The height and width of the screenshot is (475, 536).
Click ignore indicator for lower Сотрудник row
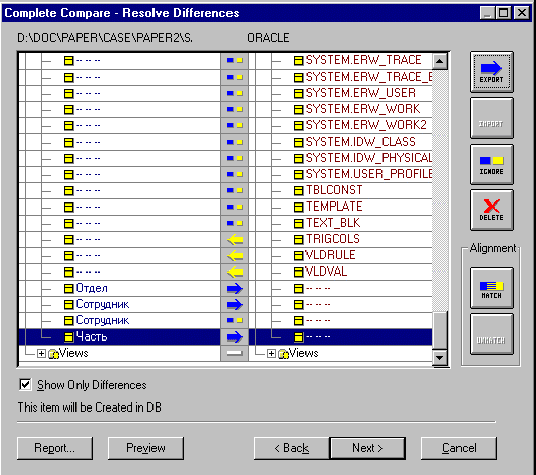pyautogui.click(x=234, y=321)
